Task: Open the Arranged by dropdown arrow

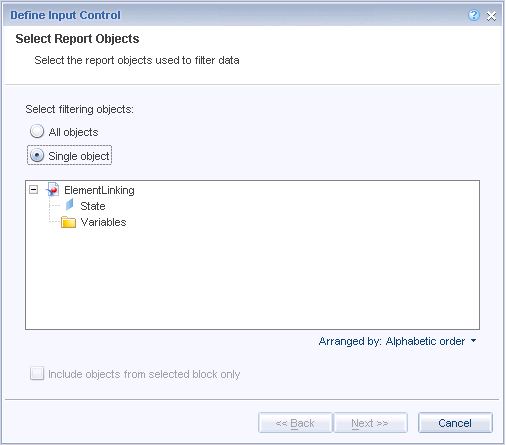Action: 473,341
